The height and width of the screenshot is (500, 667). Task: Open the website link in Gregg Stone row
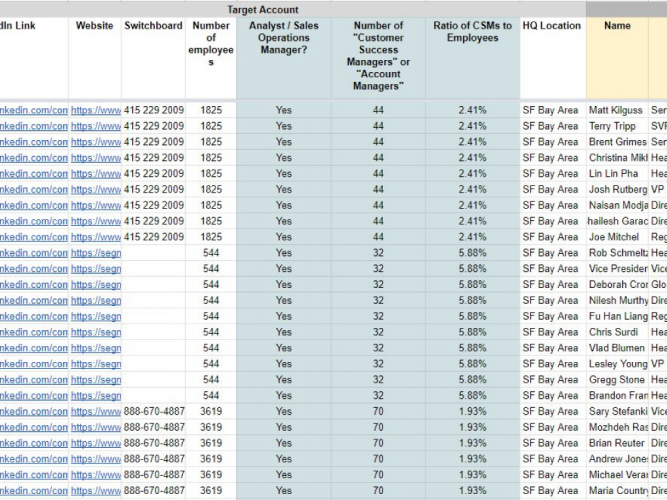[x=96, y=380]
